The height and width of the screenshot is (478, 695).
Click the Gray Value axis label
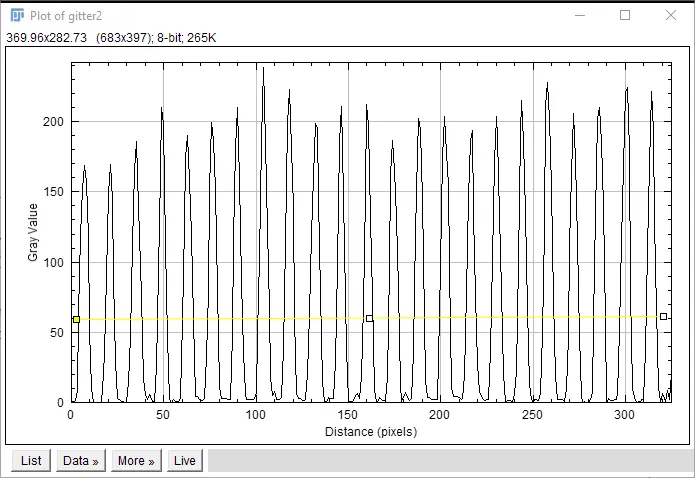(33, 232)
